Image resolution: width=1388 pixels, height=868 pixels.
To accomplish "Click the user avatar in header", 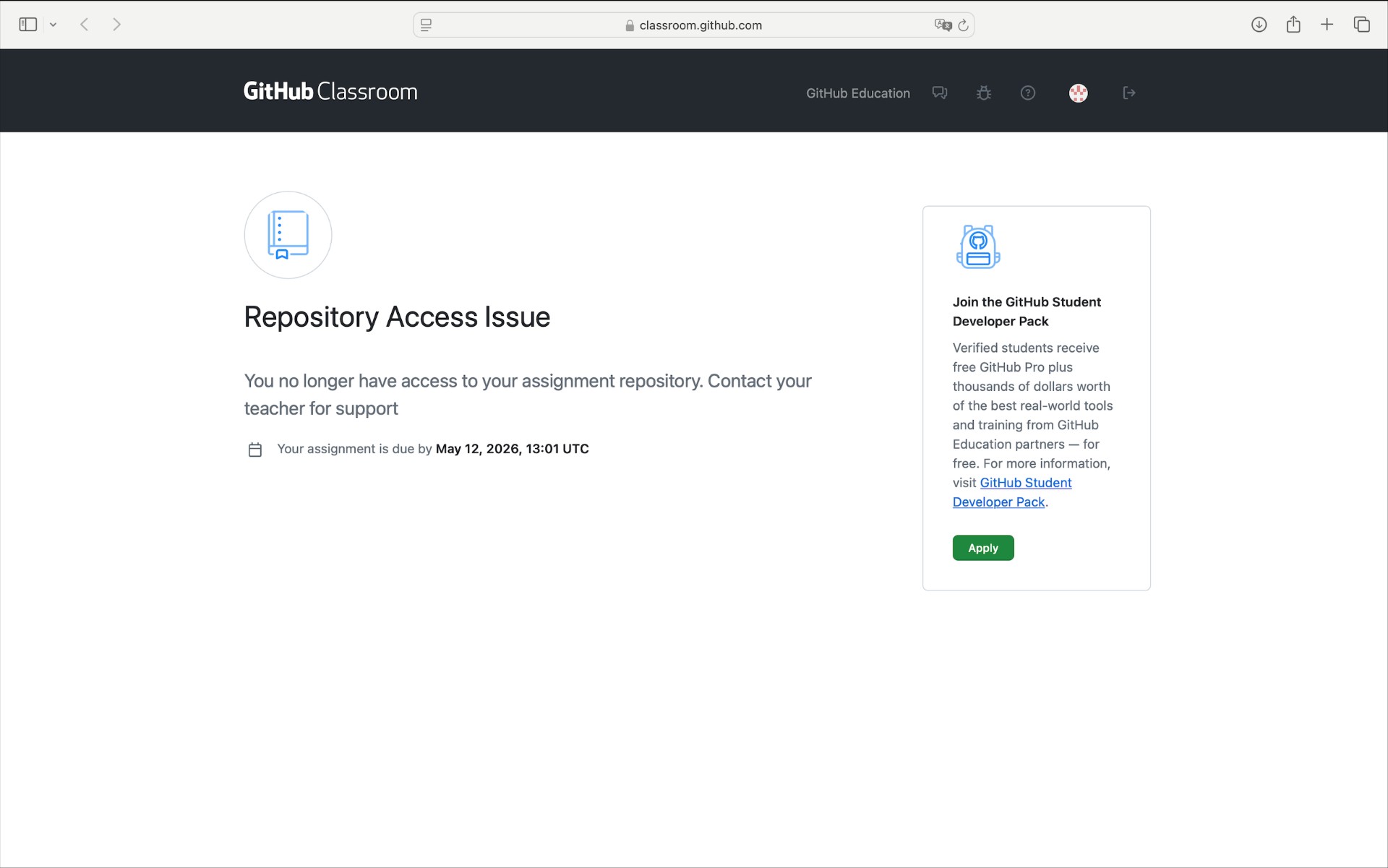I will [1078, 93].
